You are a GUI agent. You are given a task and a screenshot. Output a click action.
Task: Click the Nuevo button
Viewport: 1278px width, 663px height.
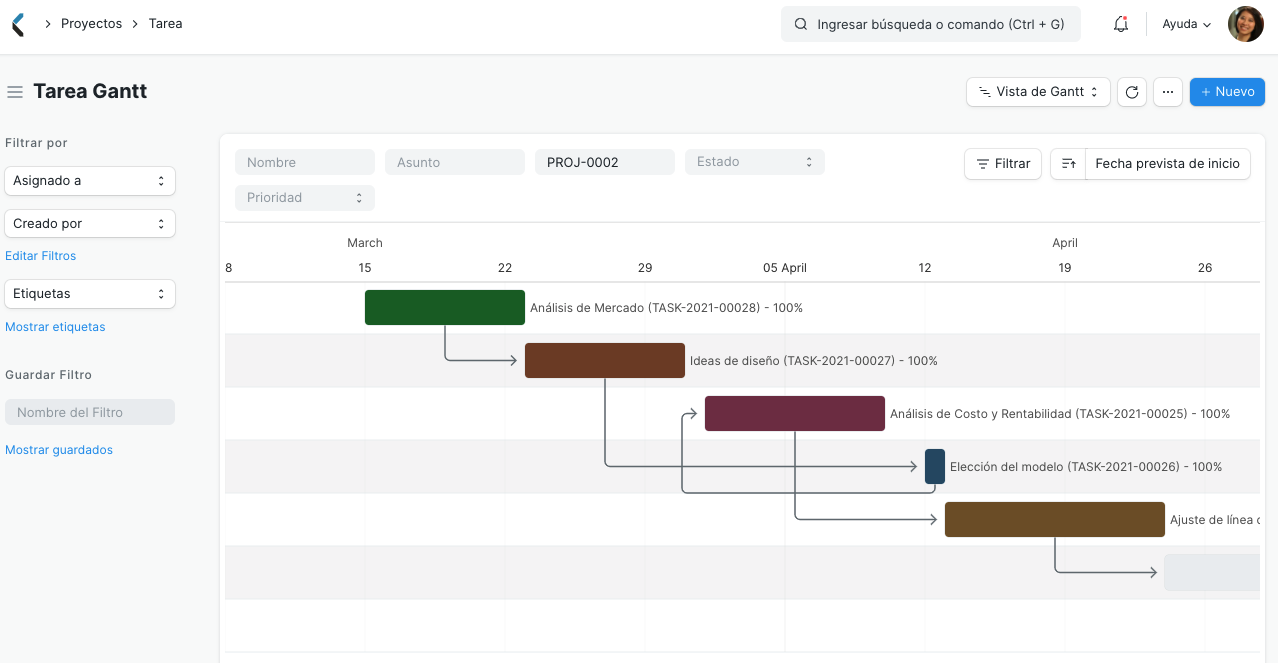(x=1227, y=92)
